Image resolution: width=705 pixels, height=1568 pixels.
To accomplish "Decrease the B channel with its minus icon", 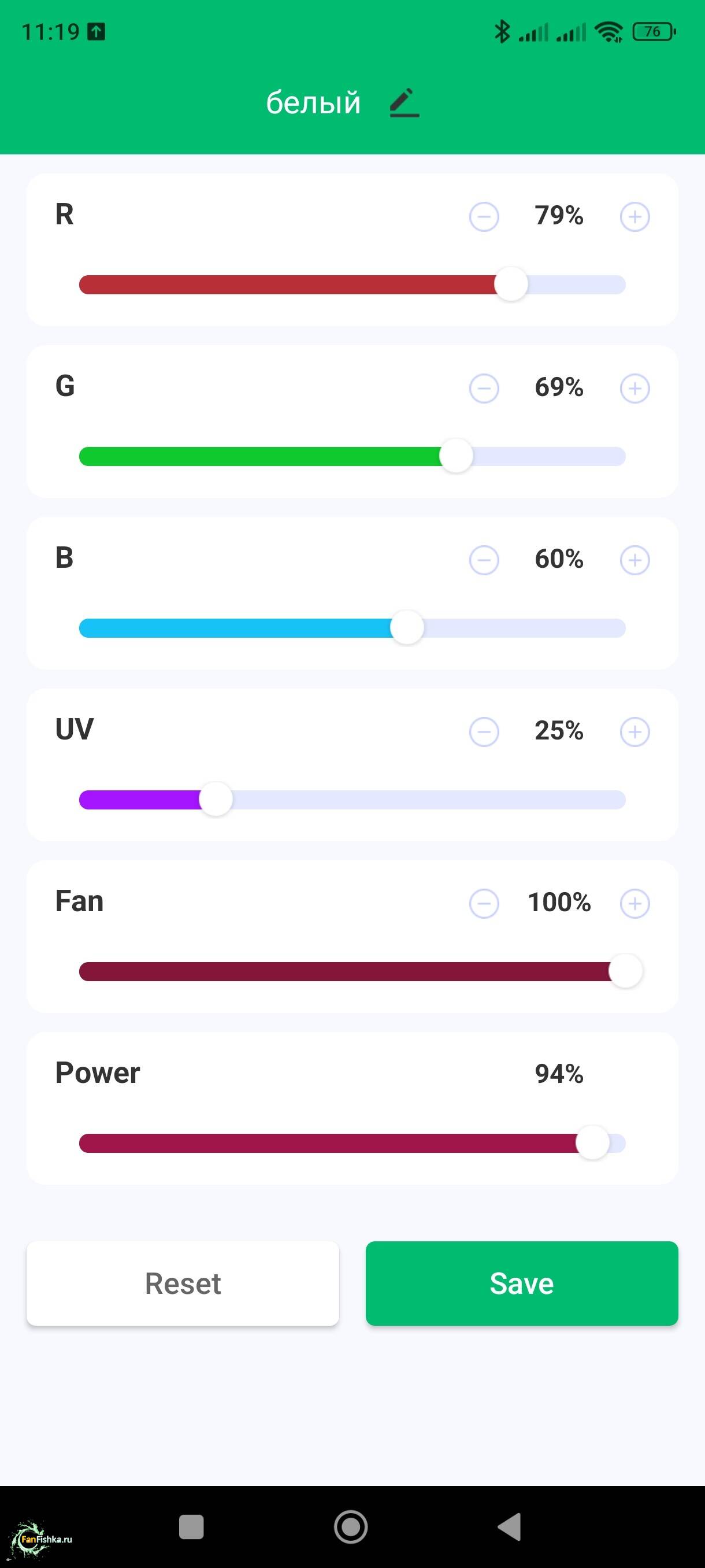I will (484, 560).
